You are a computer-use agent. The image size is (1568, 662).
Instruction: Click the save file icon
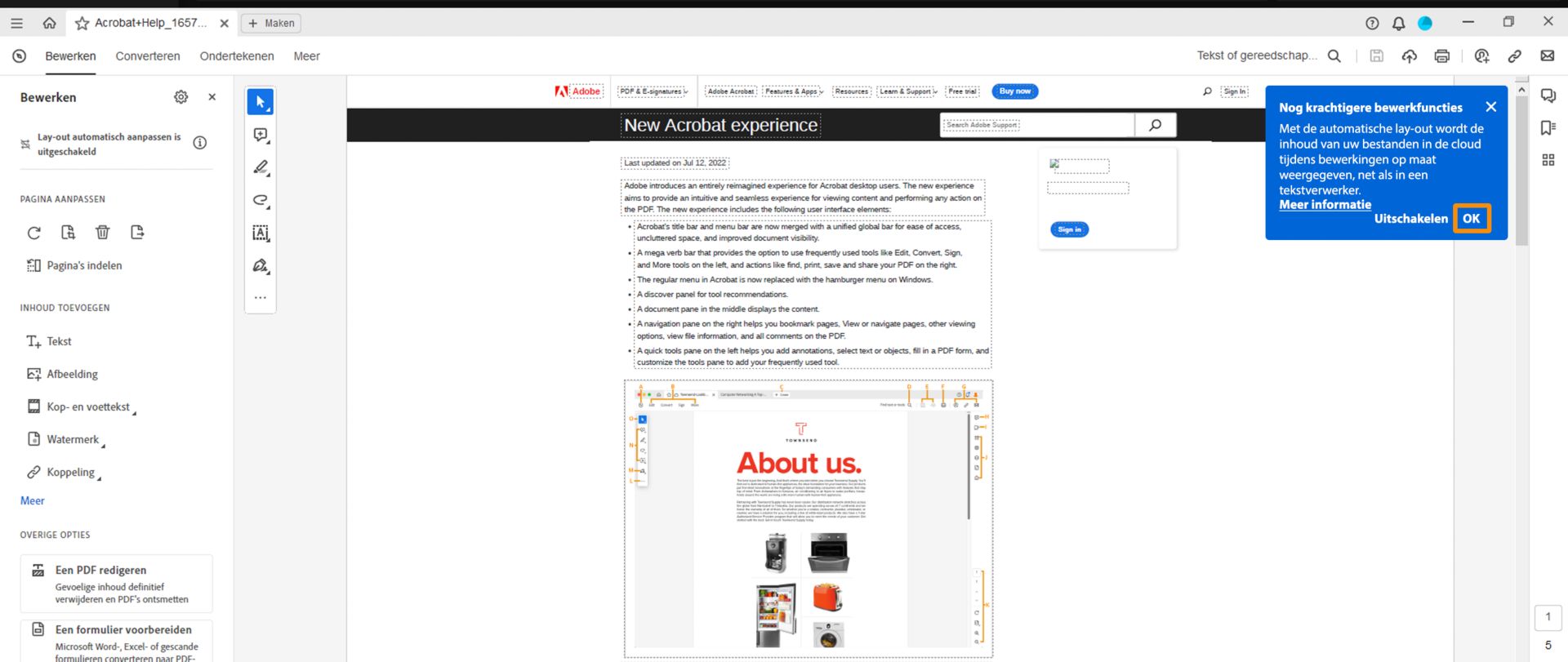pos(1377,56)
